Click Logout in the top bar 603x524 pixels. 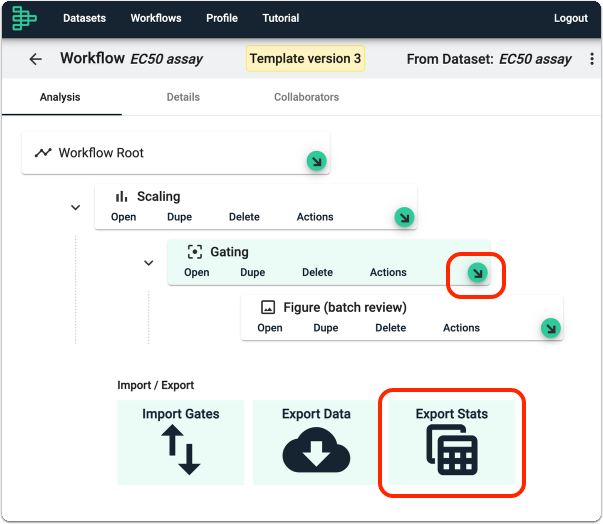[x=571, y=18]
